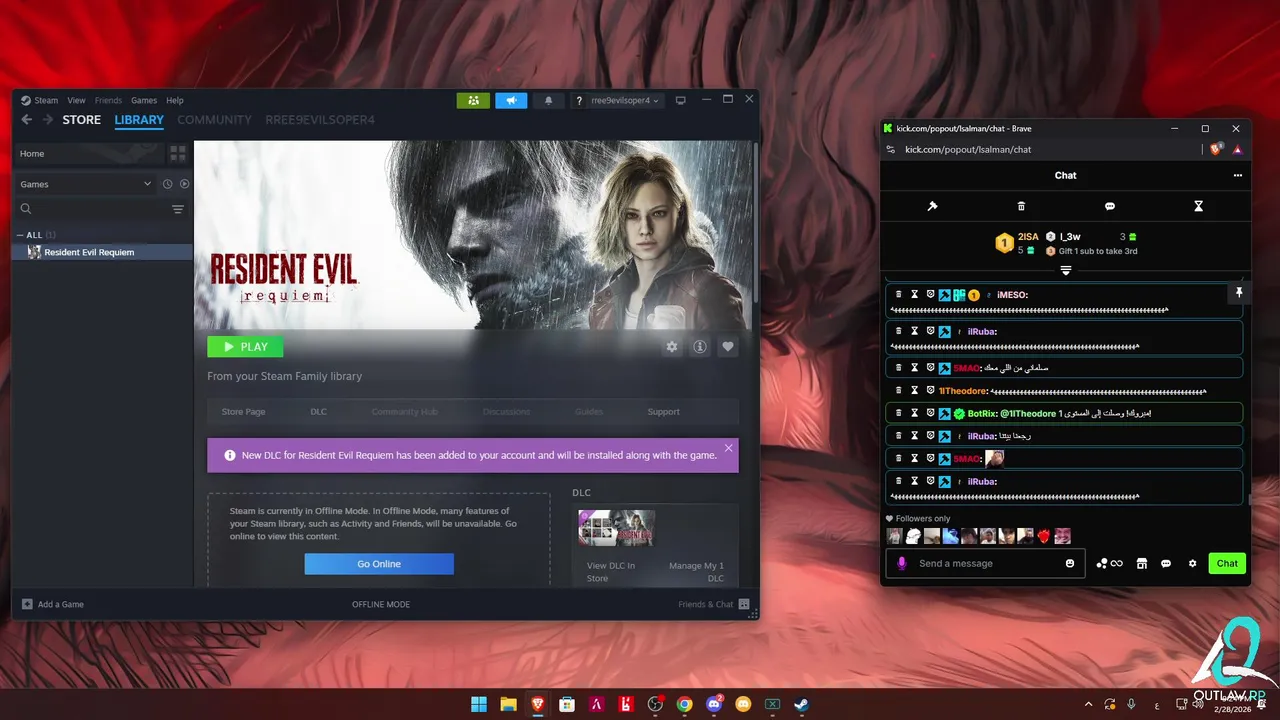Open emoji picker in chat input

click(1070, 563)
